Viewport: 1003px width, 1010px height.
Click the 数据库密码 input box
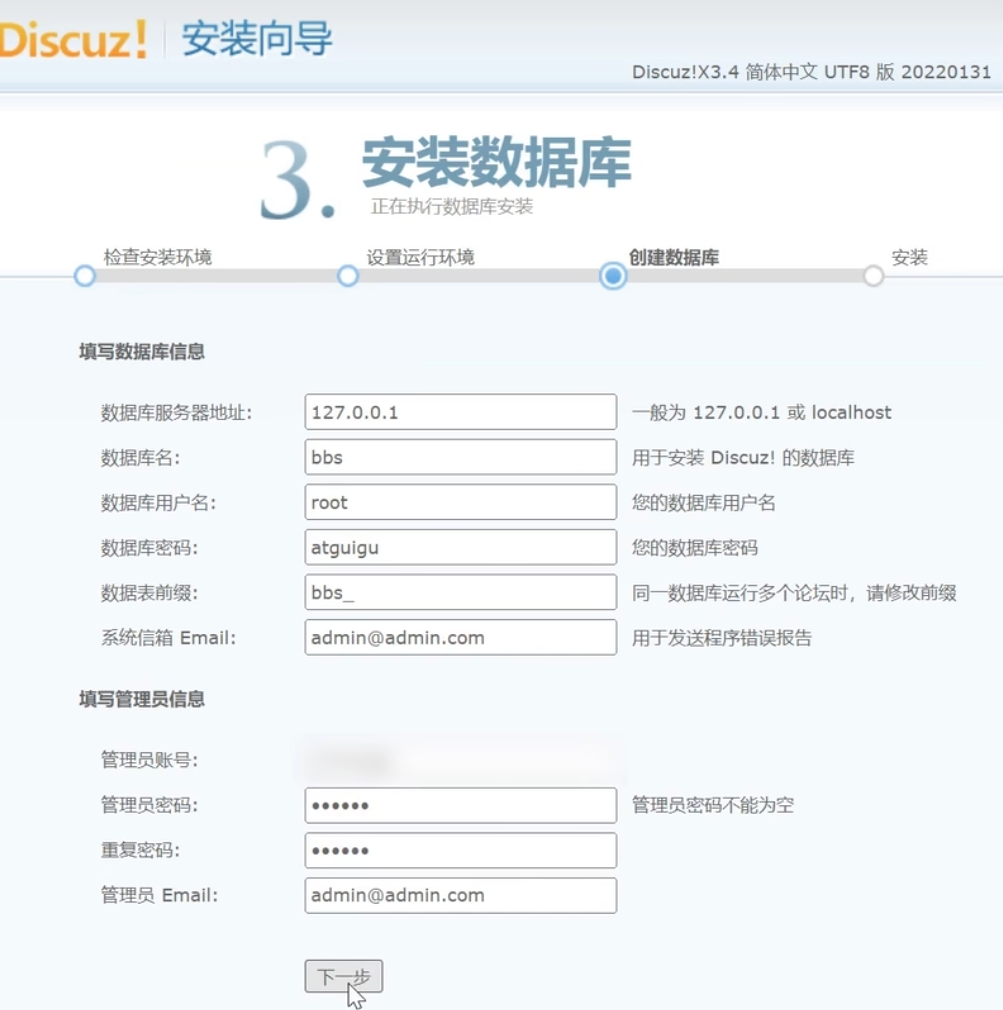tap(460, 547)
